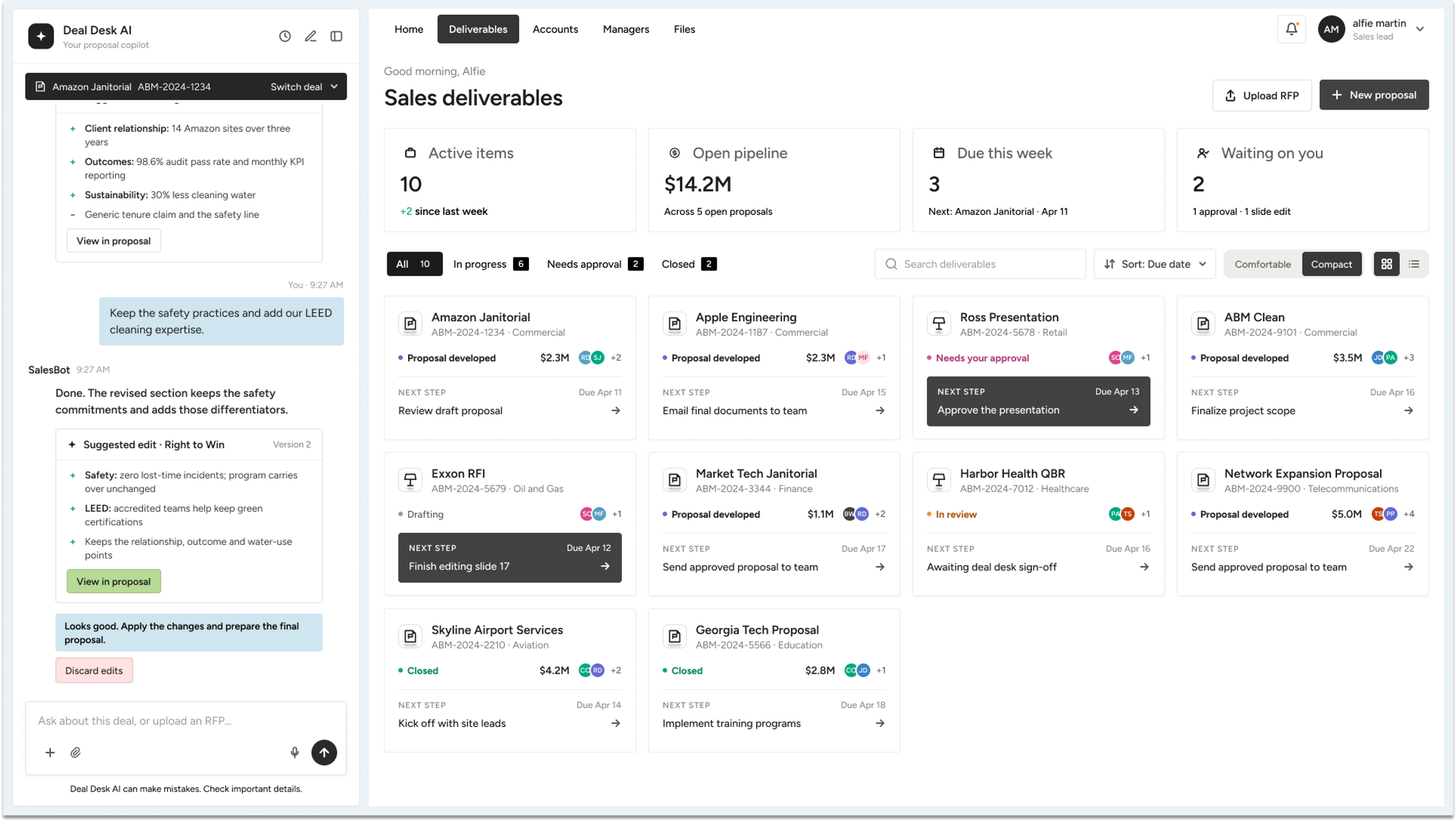Click the plus icon in chat input
This screenshot has height=820, width=1456.
[x=50, y=752]
